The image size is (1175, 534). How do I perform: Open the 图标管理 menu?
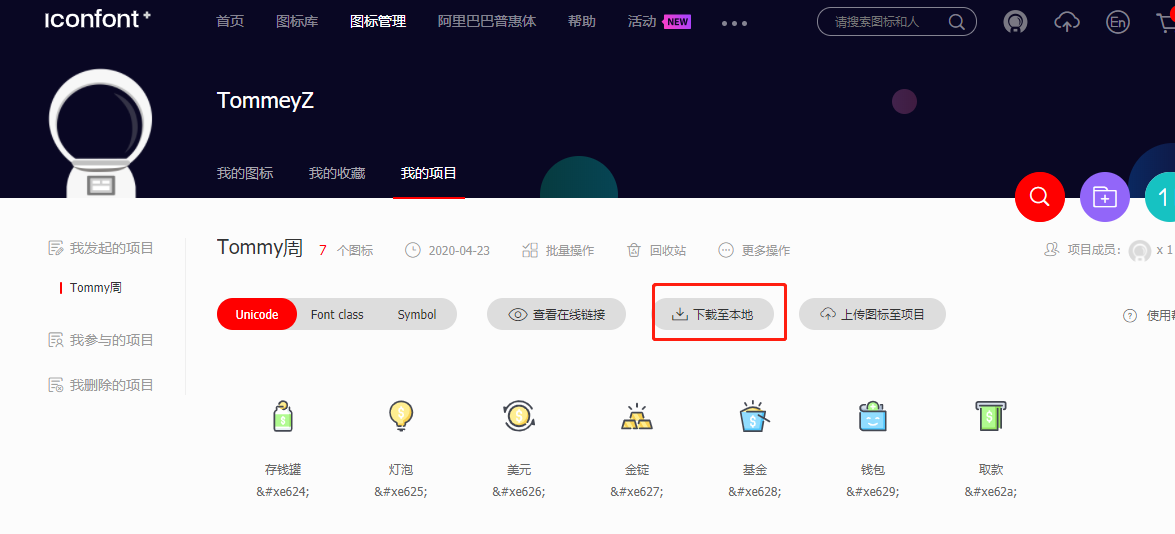click(x=378, y=22)
